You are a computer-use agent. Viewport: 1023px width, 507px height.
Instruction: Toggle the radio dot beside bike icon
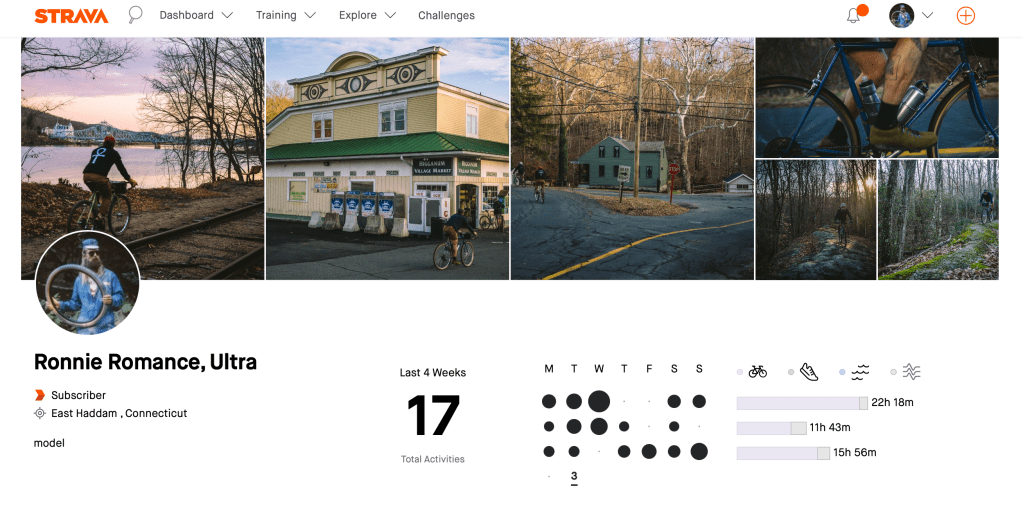(740, 372)
